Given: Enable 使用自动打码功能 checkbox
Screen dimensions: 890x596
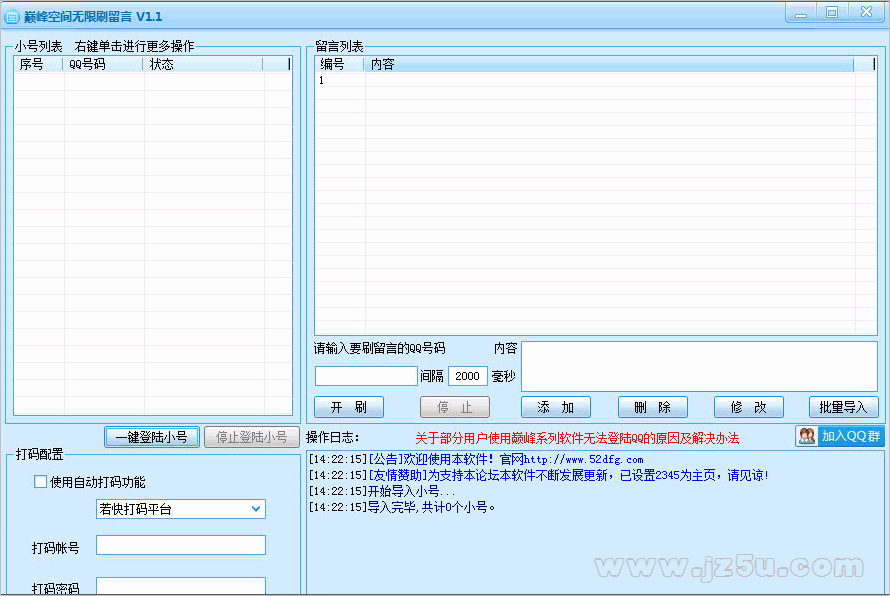Looking at the screenshot, I should pyautogui.click(x=40, y=482).
